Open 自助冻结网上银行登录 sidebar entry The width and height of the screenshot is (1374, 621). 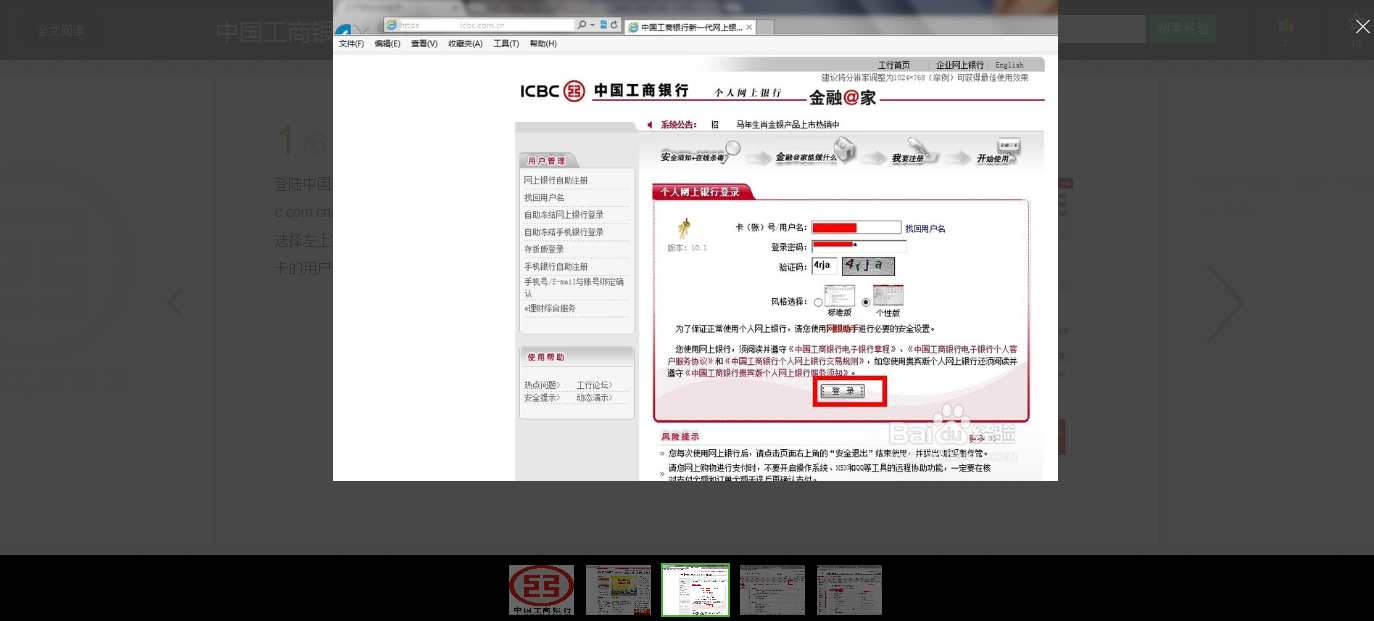click(564, 215)
